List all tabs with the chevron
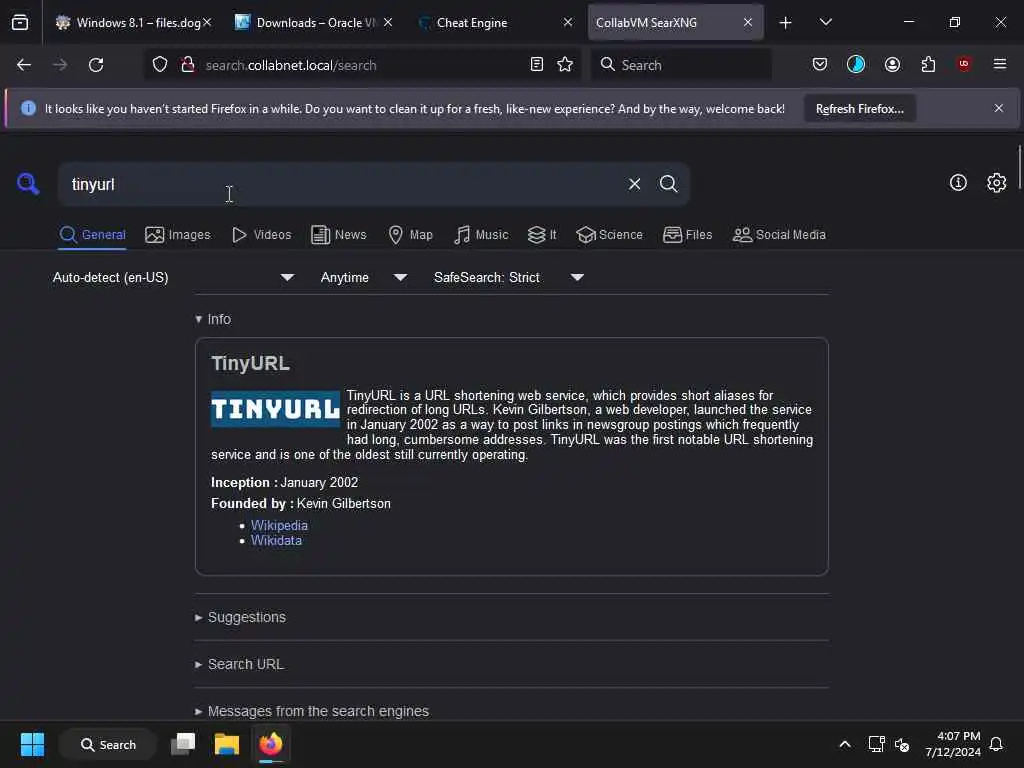This screenshot has height=768, width=1024. [825, 22]
